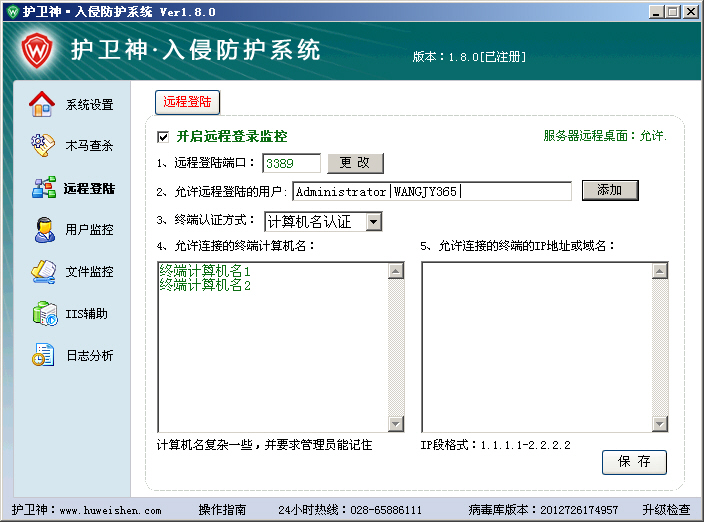Viewport: 704px width, 522px height.
Task: Open 用户监控 user icon
Action: click(x=42, y=230)
